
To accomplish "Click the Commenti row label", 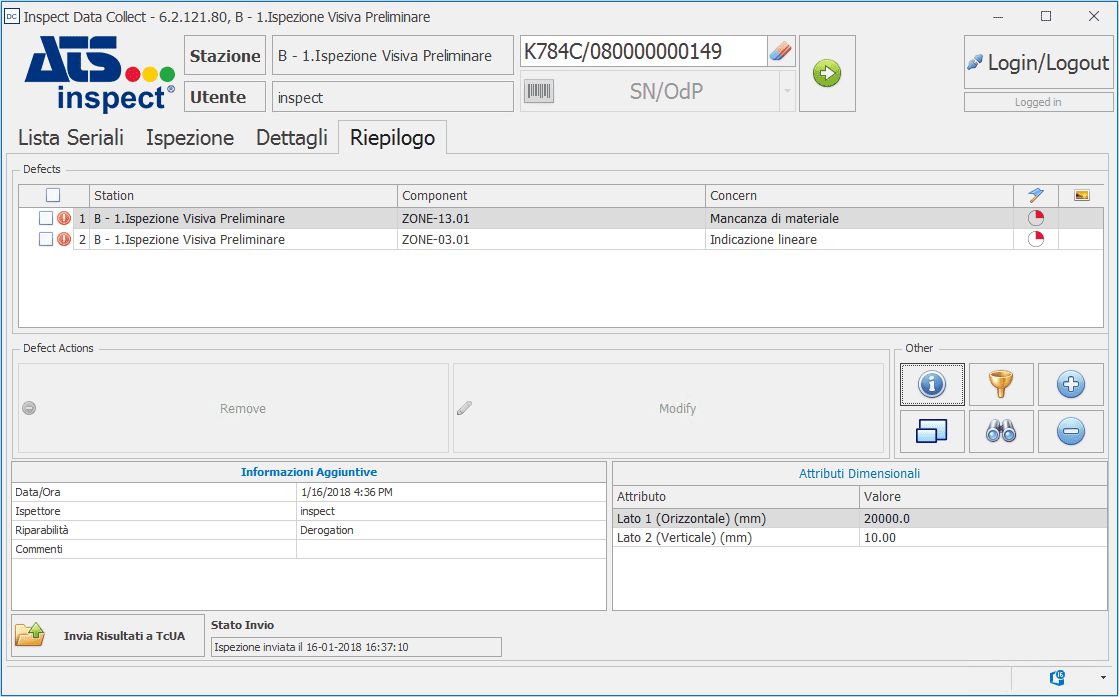I will 153,549.
